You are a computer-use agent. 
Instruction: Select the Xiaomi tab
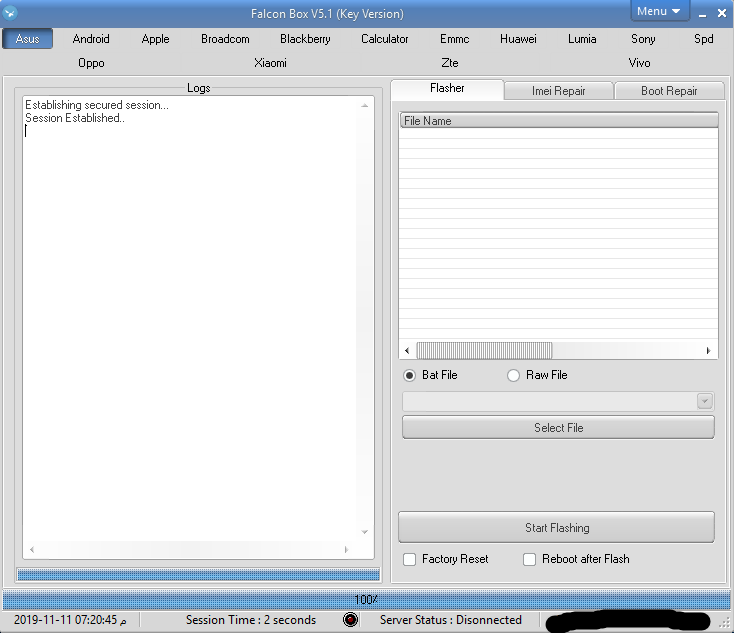pyautogui.click(x=270, y=63)
